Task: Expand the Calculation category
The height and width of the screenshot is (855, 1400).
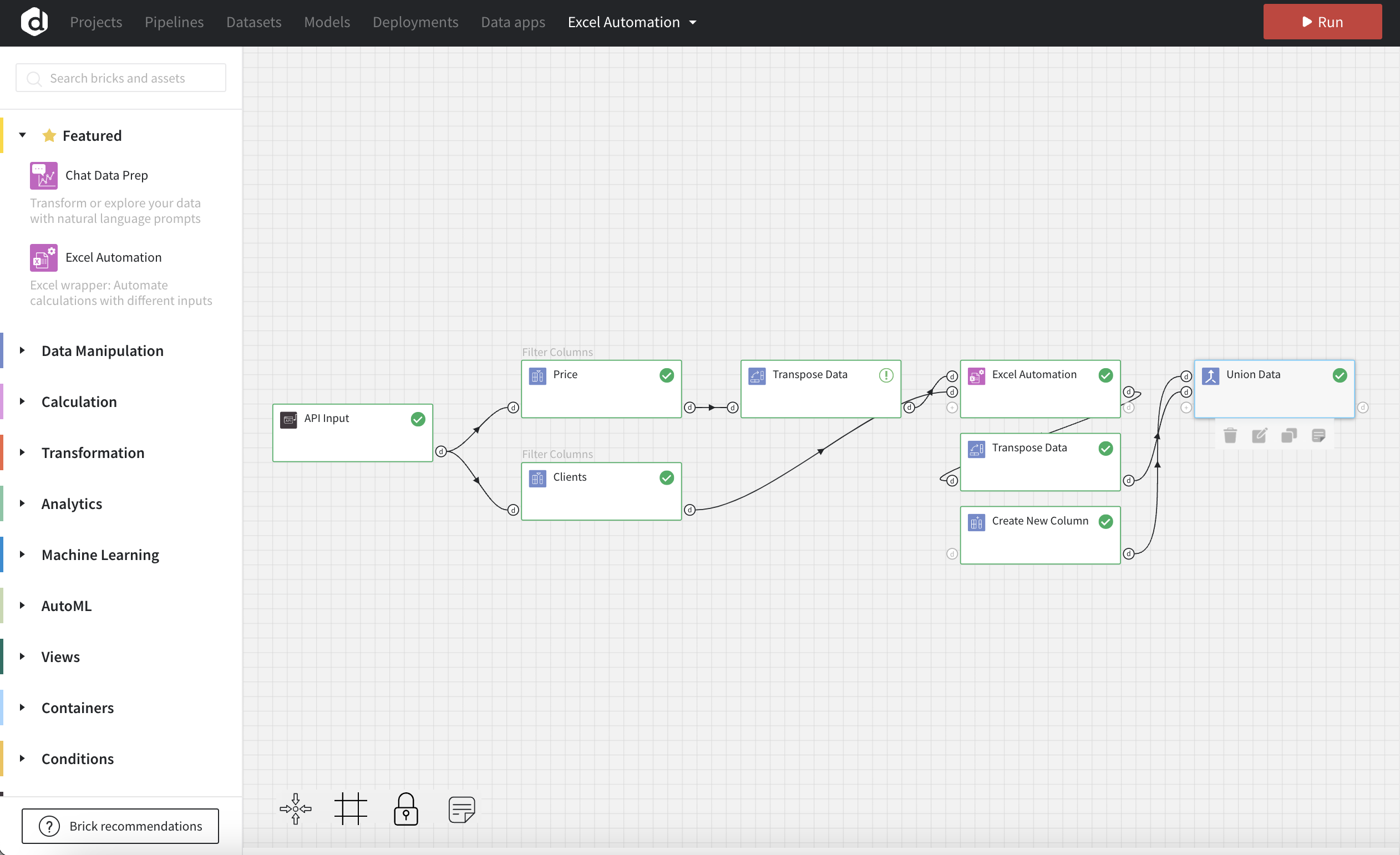Action: 22,401
